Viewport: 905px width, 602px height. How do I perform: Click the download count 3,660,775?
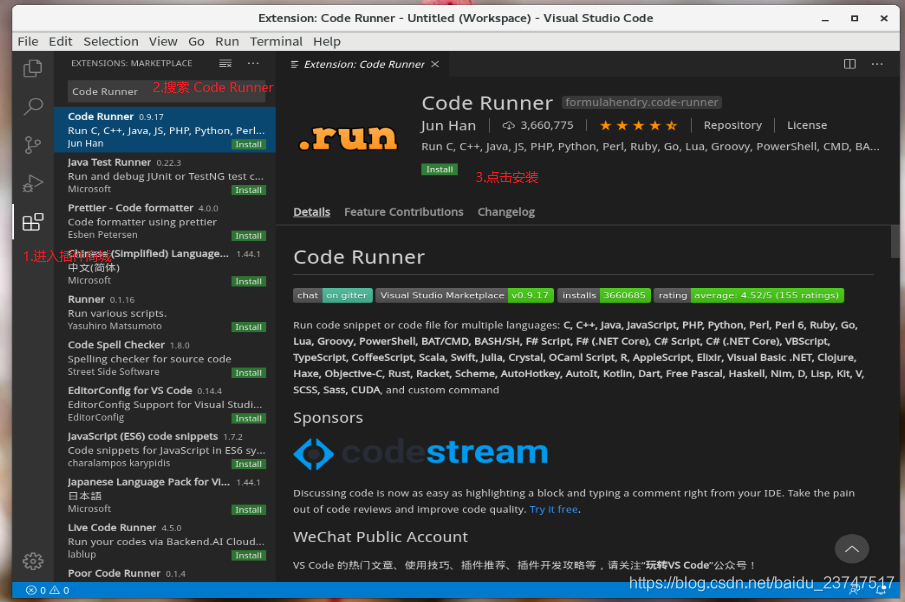(x=538, y=125)
